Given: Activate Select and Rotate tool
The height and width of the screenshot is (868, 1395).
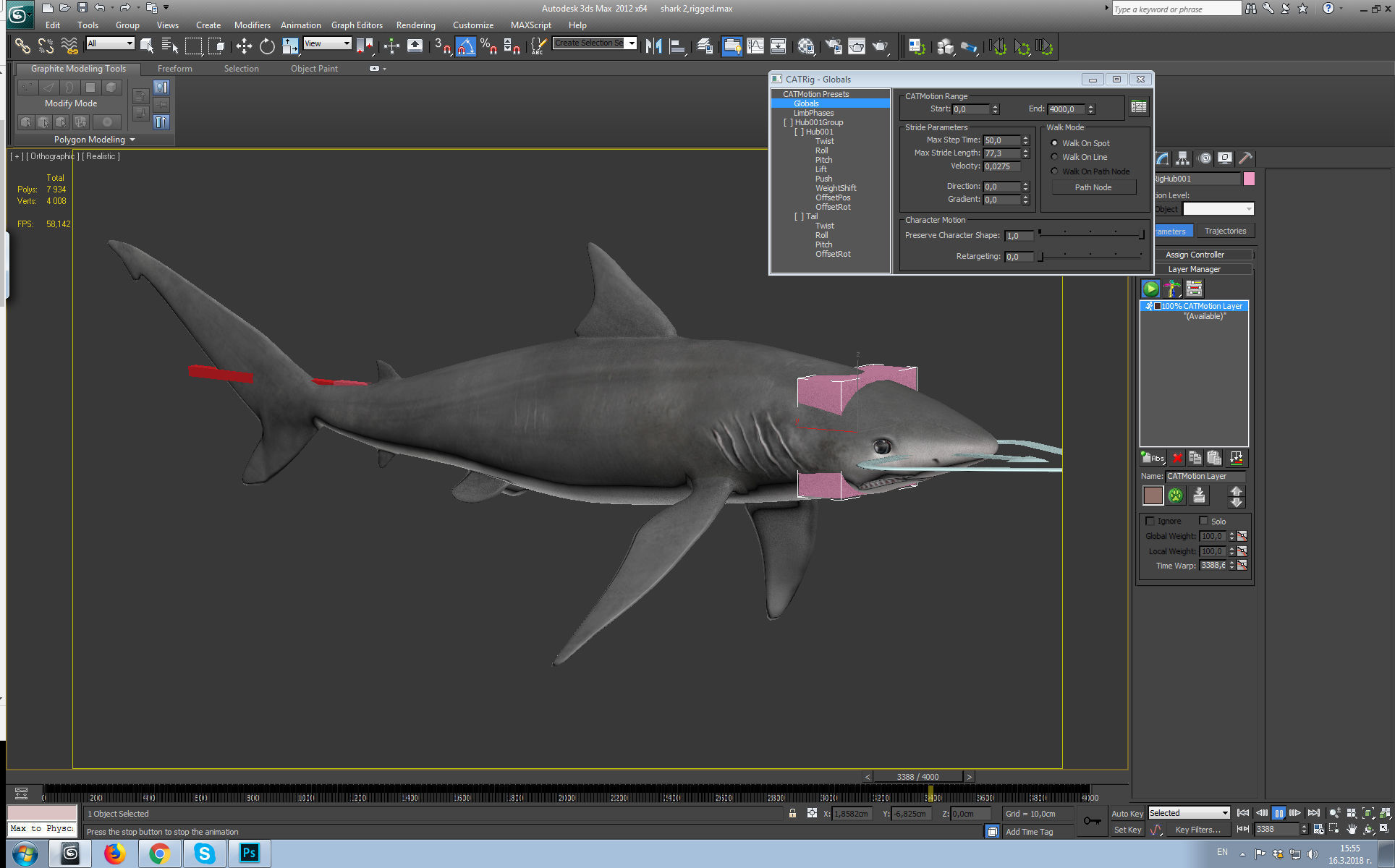Looking at the screenshot, I should click(267, 46).
